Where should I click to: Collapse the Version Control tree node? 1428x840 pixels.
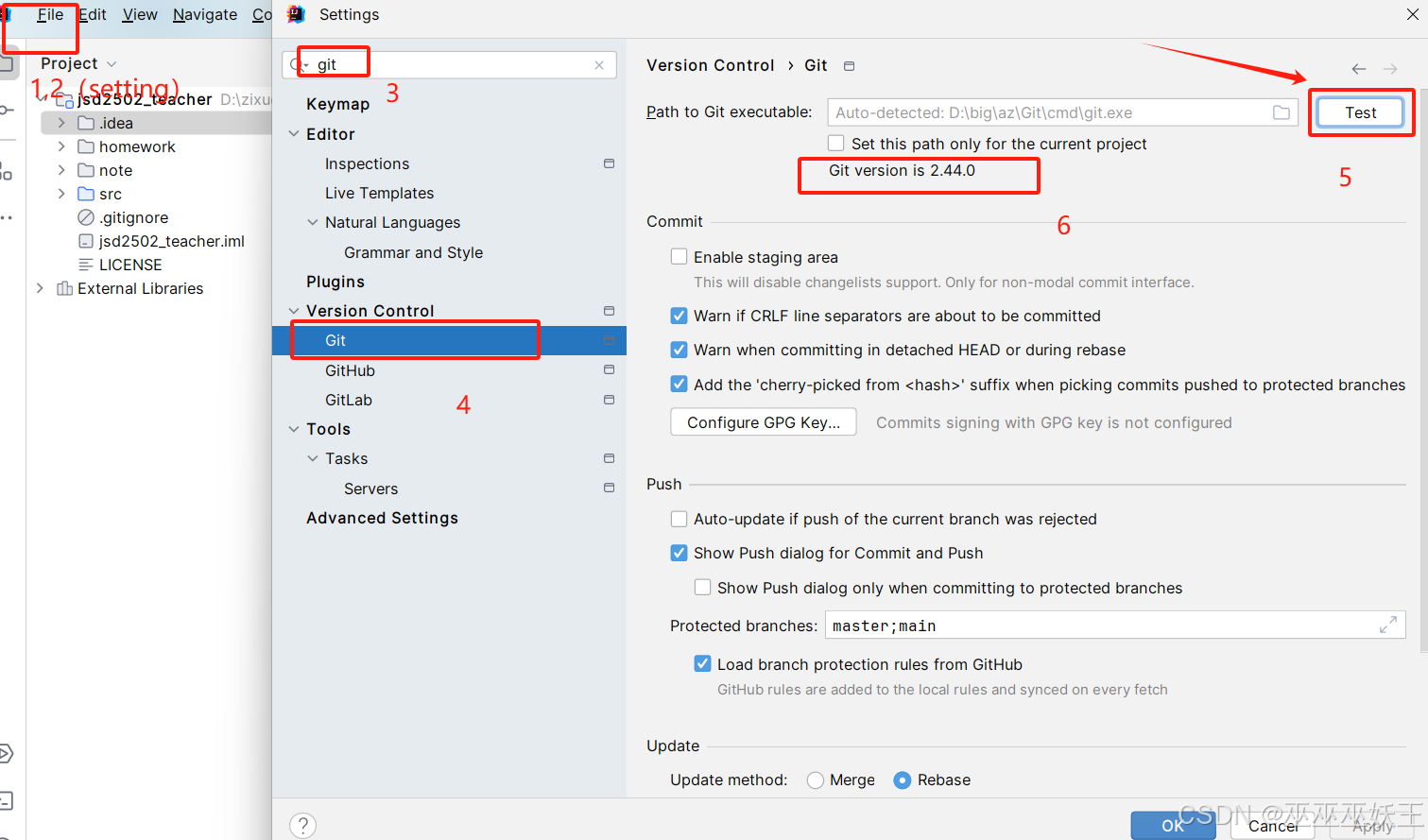[x=294, y=310]
